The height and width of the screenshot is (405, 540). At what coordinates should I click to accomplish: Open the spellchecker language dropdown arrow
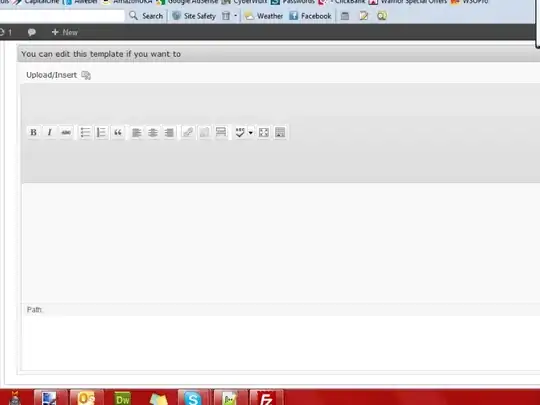tap(251, 133)
